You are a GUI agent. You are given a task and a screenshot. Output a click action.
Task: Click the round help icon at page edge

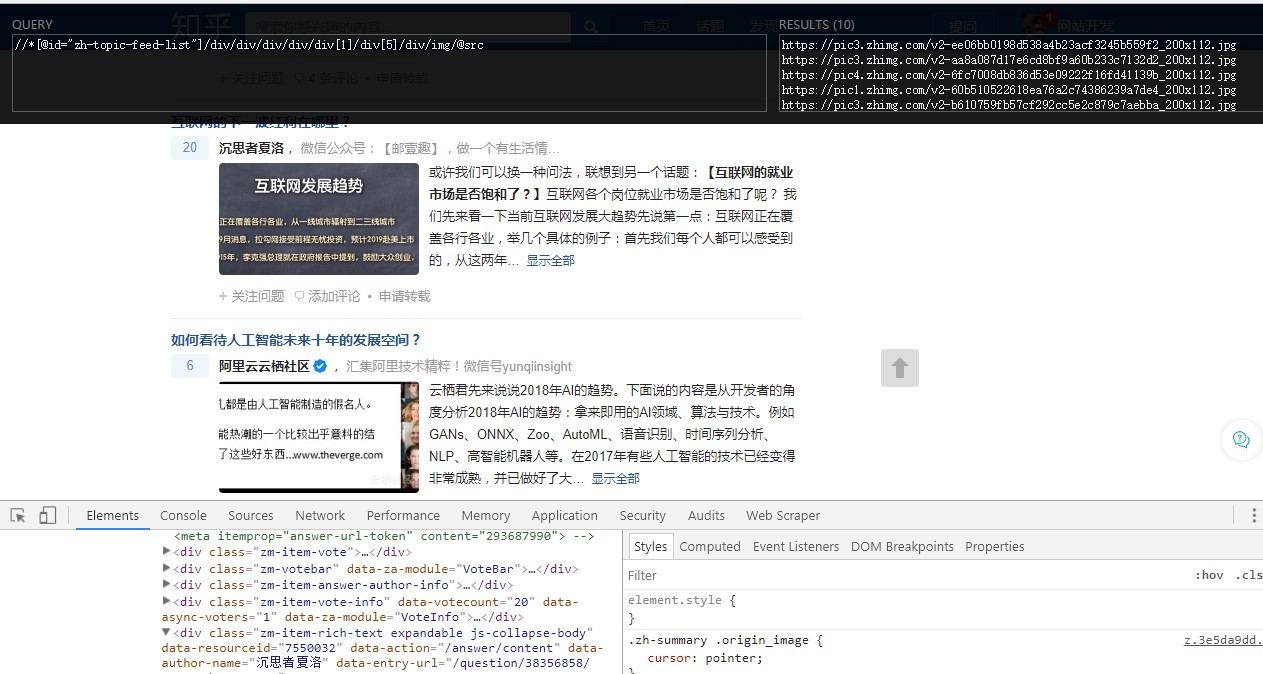[x=1241, y=440]
